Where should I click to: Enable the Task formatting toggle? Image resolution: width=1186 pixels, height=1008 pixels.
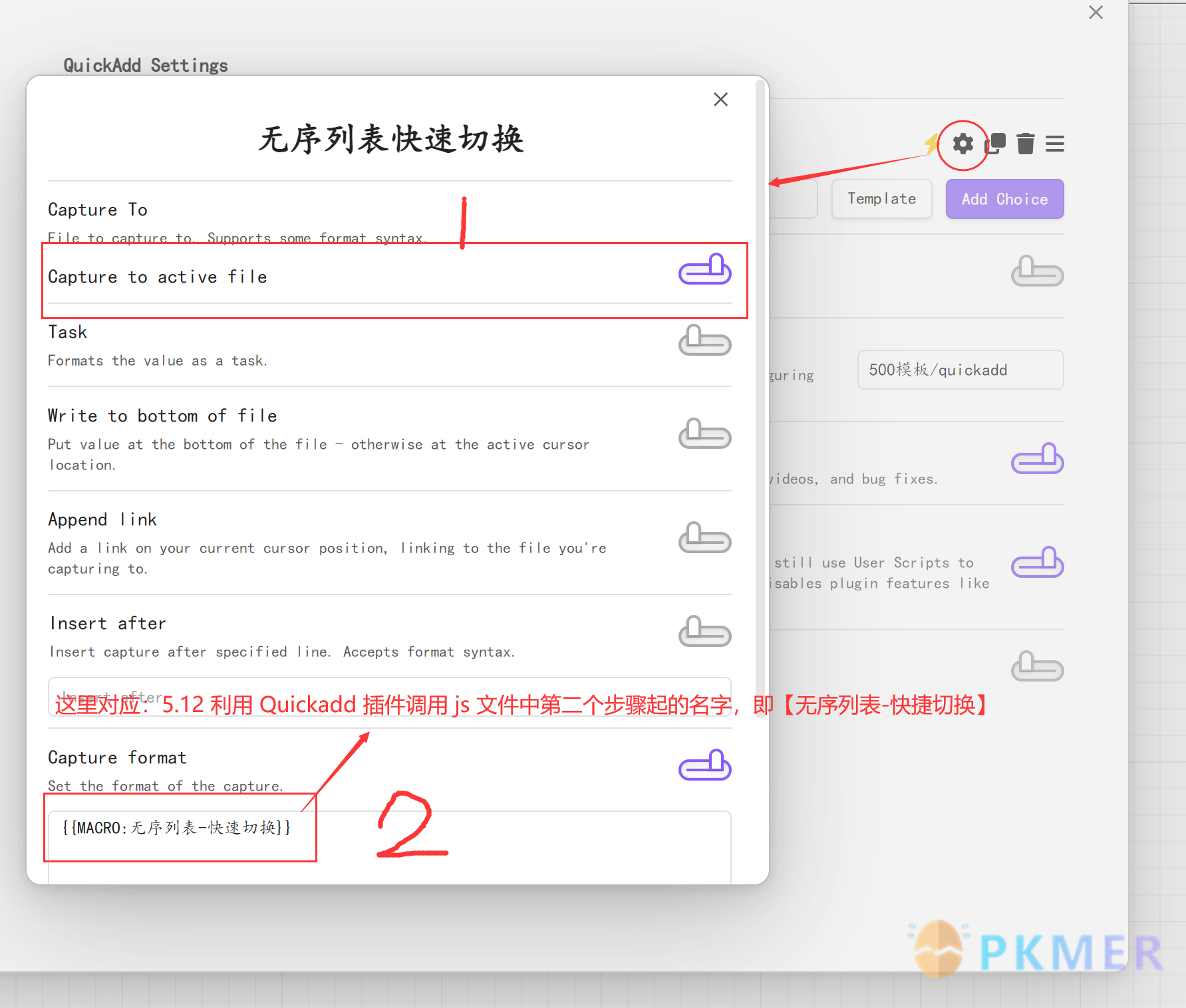pyautogui.click(x=704, y=341)
